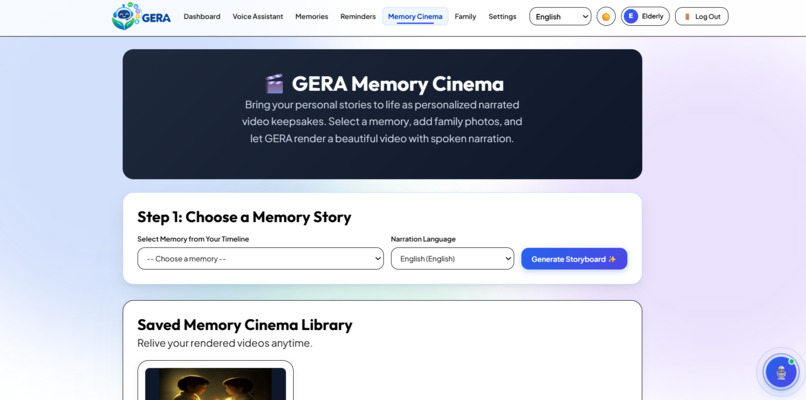Image resolution: width=806 pixels, height=400 pixels.
Task: Open the floating voice assistant microphone button
Action: (781, 372)
